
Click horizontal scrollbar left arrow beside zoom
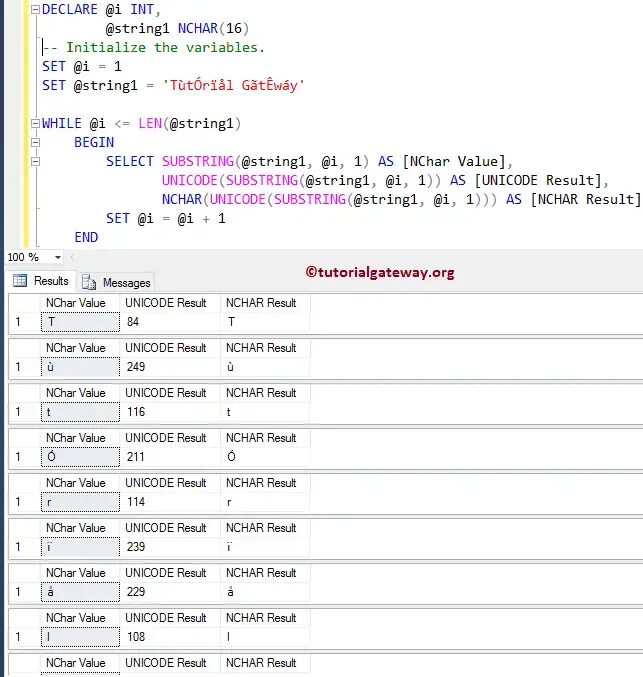click(x=72, y=258)
